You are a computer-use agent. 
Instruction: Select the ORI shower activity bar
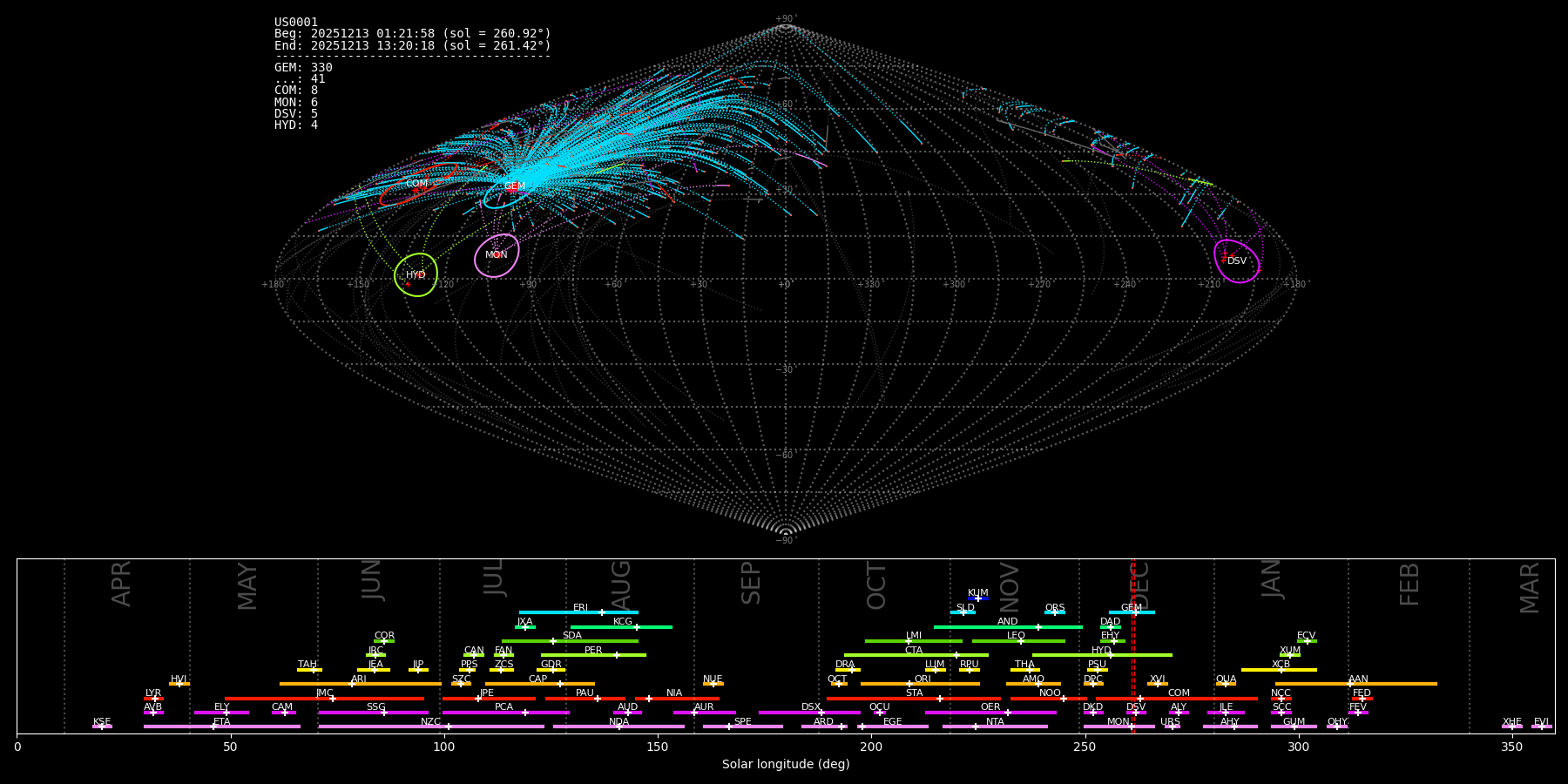pyautogui.click(x=920, y=684)
